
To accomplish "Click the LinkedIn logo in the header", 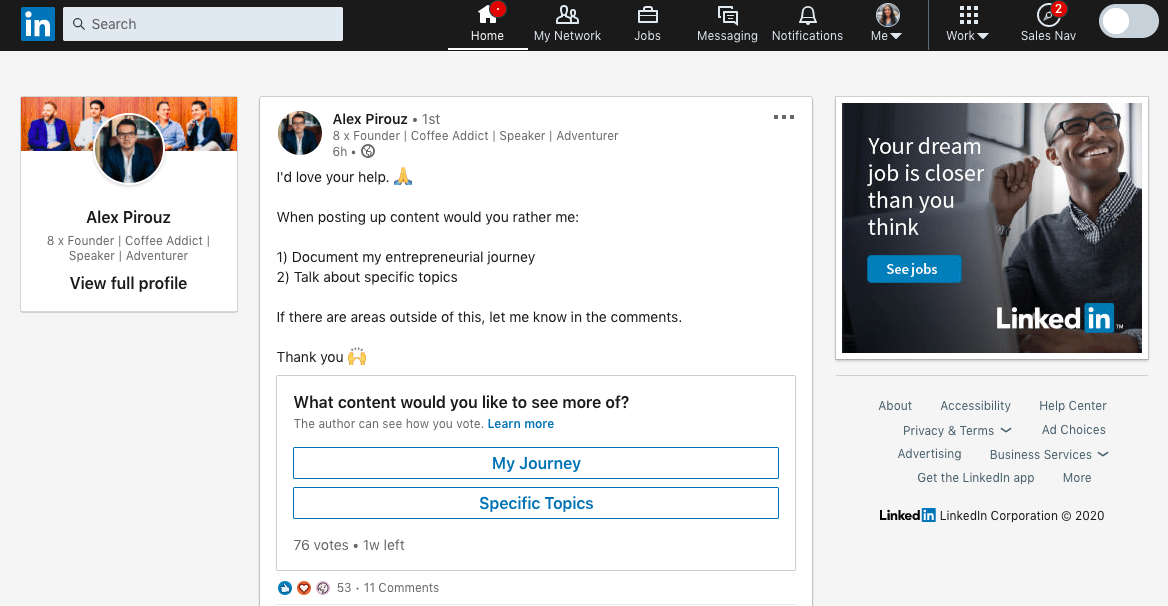I will click(37, 24).
